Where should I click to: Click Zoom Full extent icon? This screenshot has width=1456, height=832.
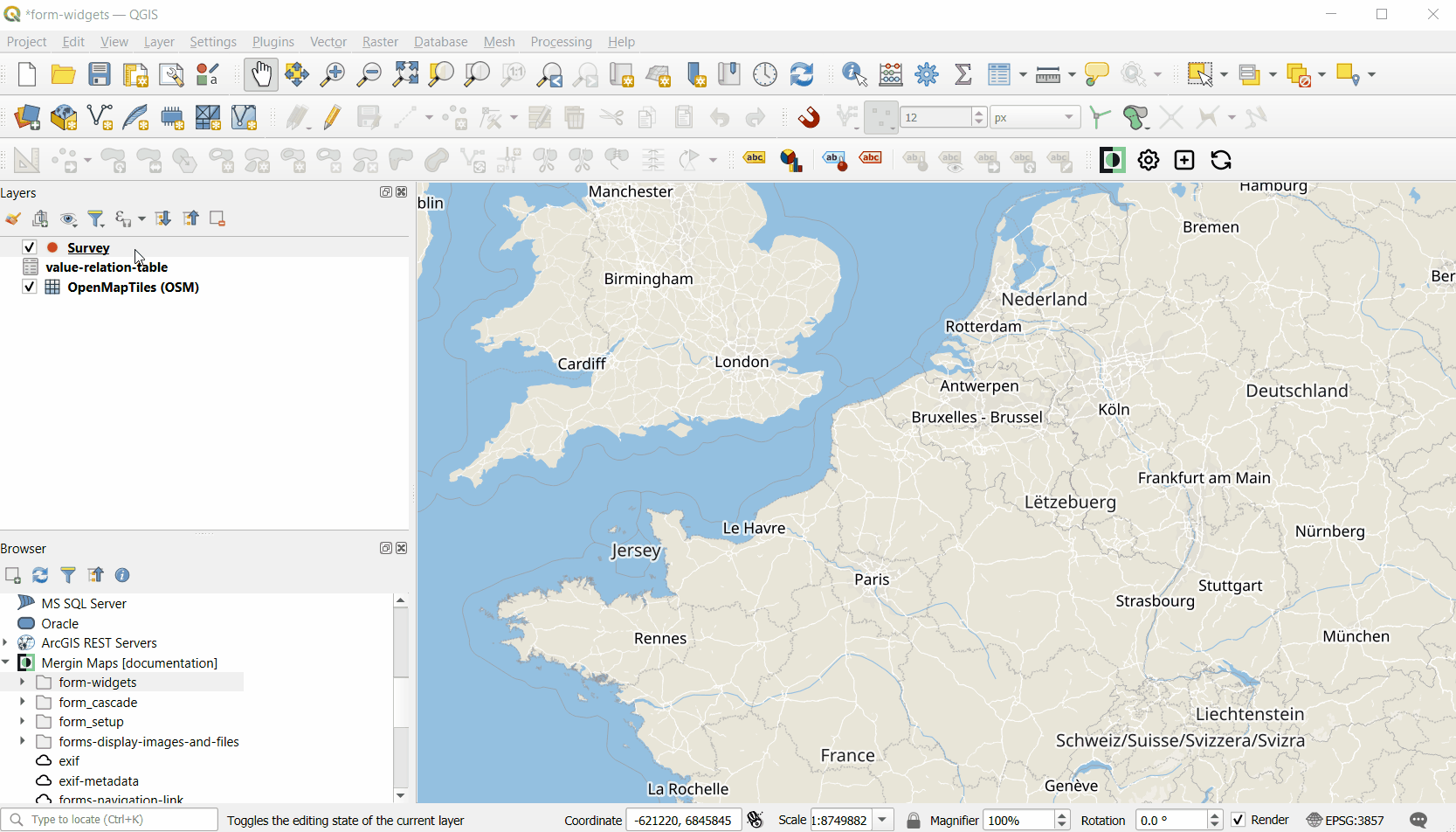405,75
